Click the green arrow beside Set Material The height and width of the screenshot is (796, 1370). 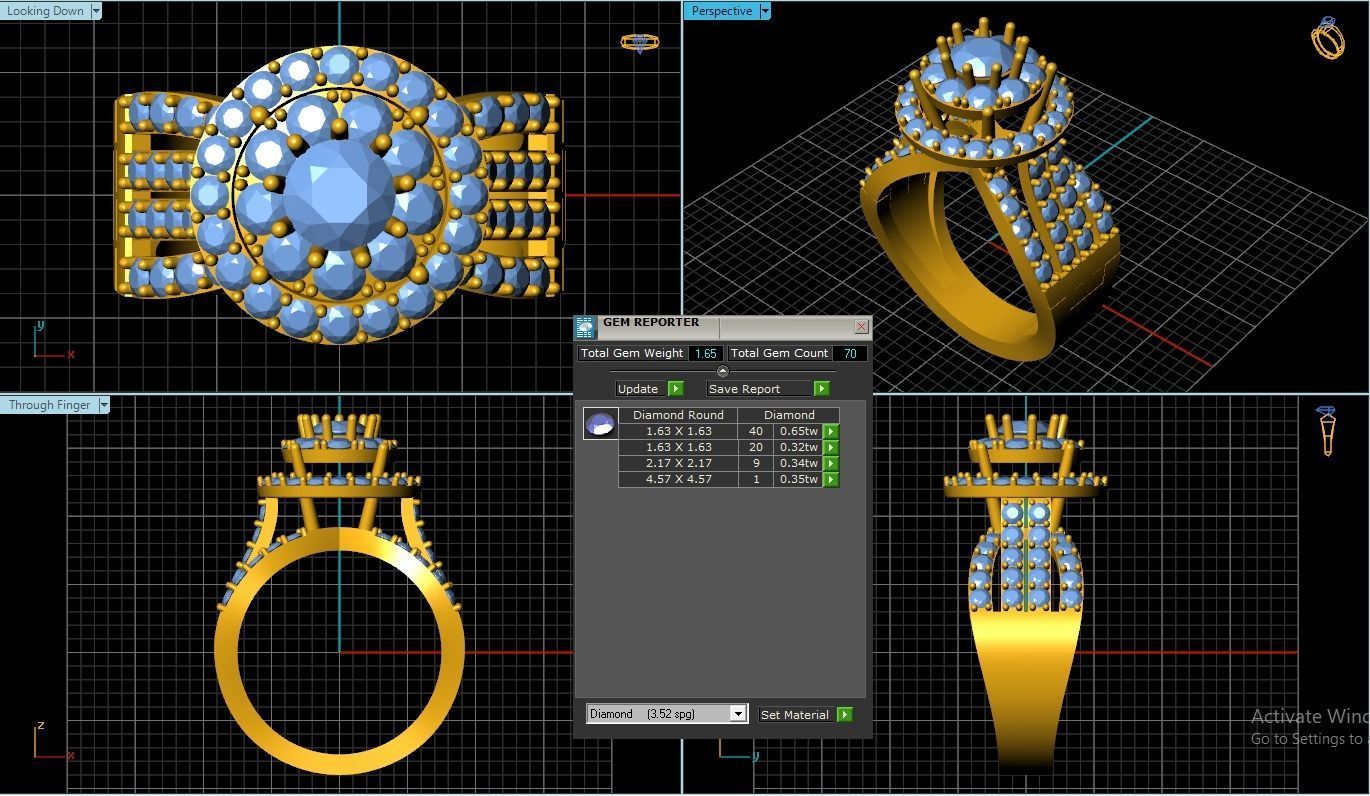(844, 714)
